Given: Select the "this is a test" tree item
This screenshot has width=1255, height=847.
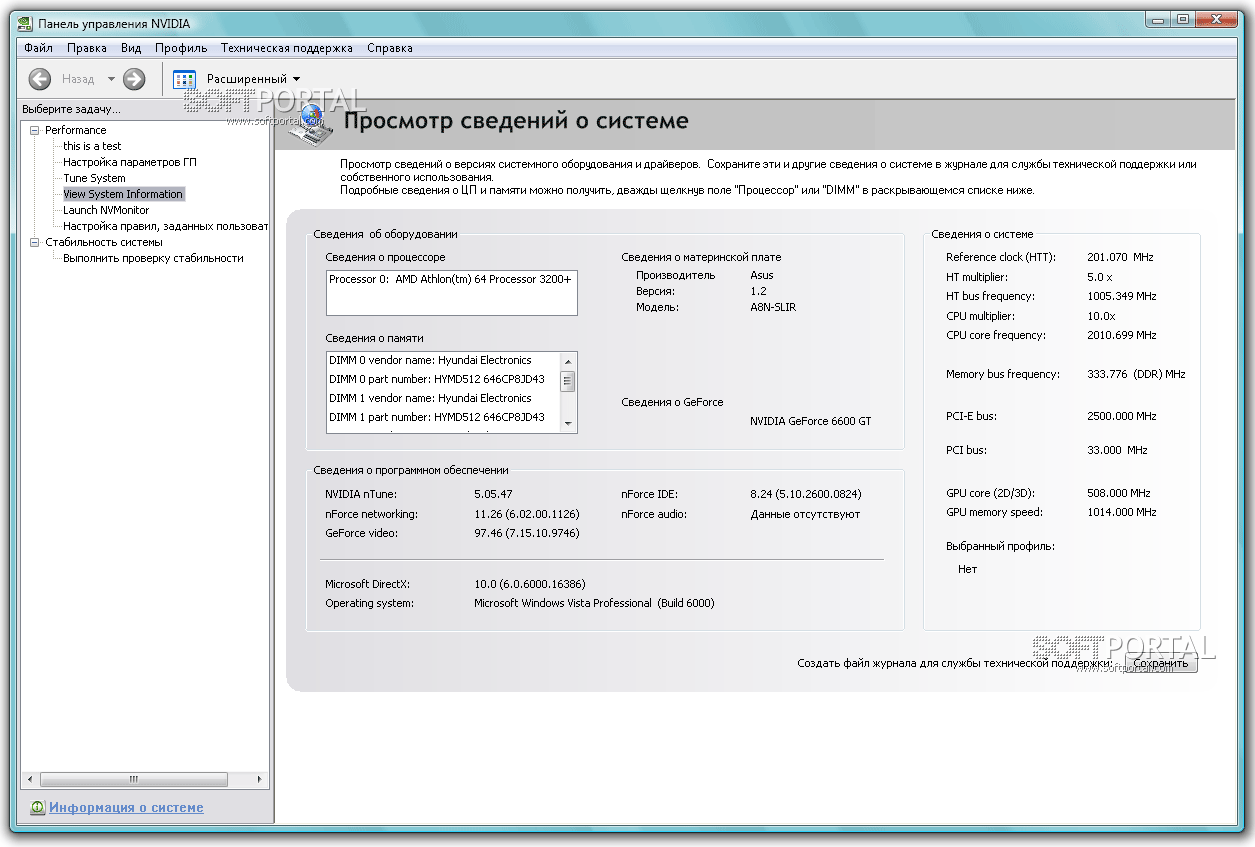Looking at the screenshot, I should pyautogui.click(x=92, y=146).
